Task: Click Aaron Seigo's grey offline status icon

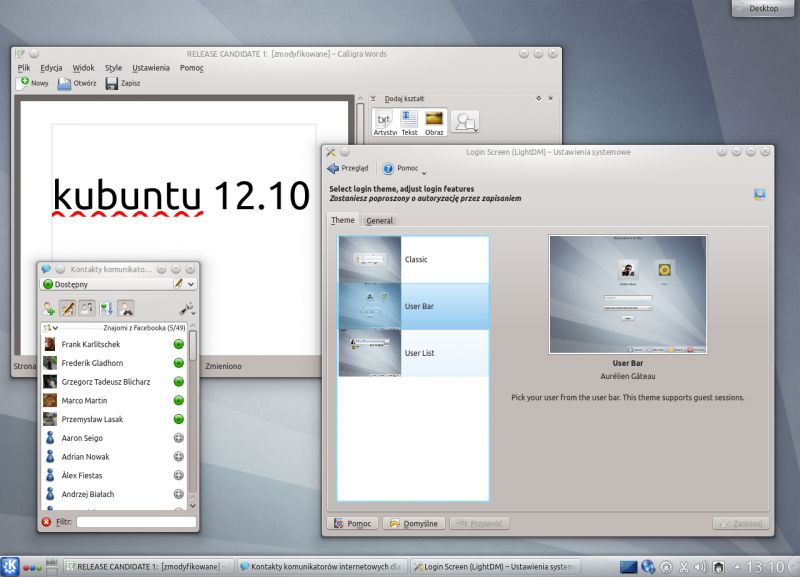Action: coord(179,438)
